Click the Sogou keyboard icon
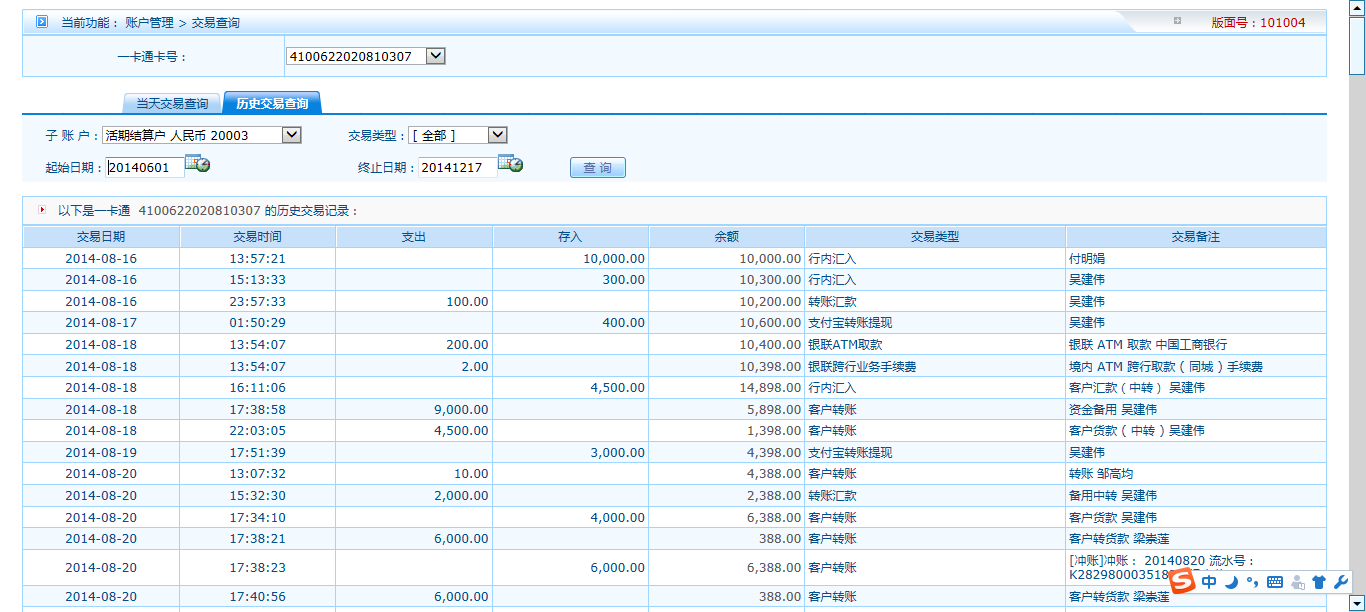Screen dimensions: 1366x612 point(1274,582)
